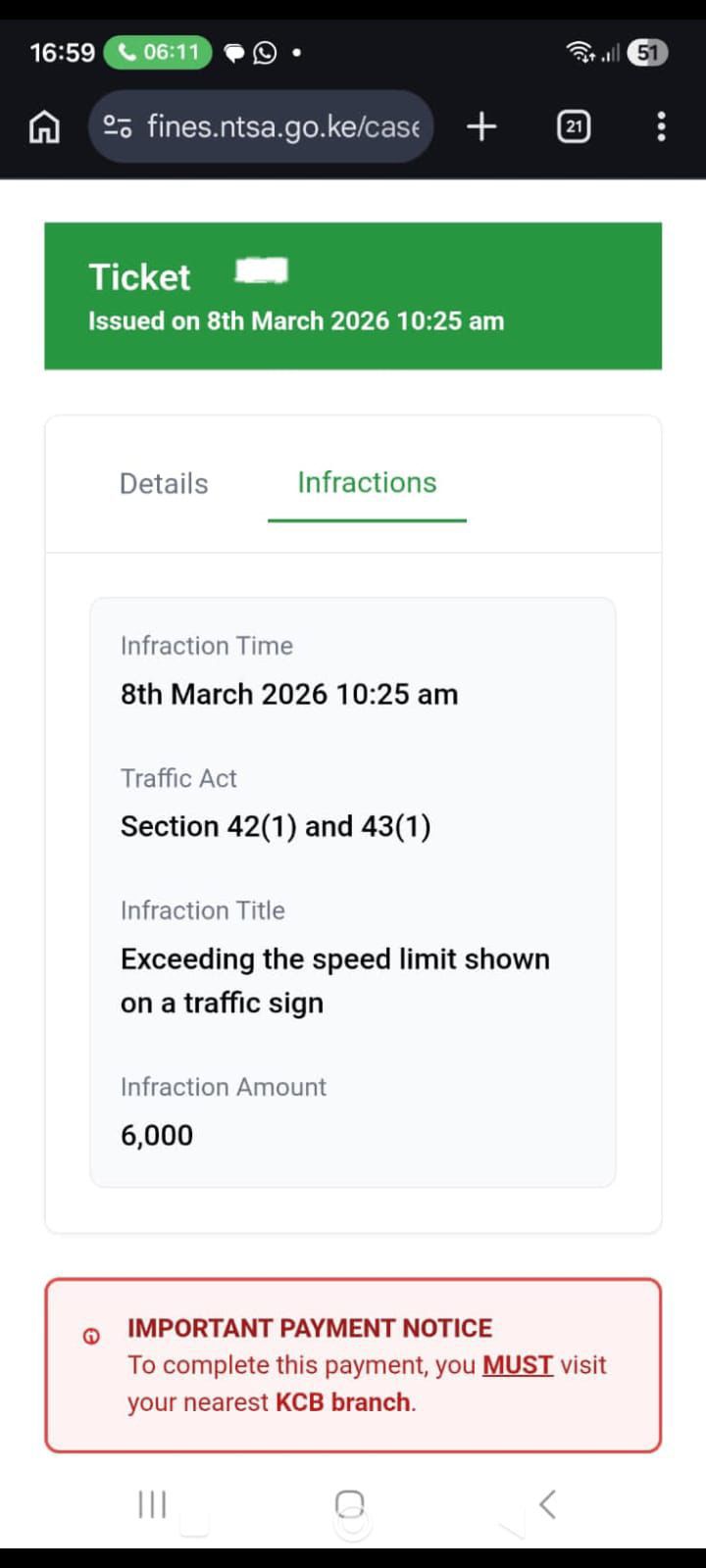
Task: Tap the battery level indicator
Action: [x=647, y=52]
